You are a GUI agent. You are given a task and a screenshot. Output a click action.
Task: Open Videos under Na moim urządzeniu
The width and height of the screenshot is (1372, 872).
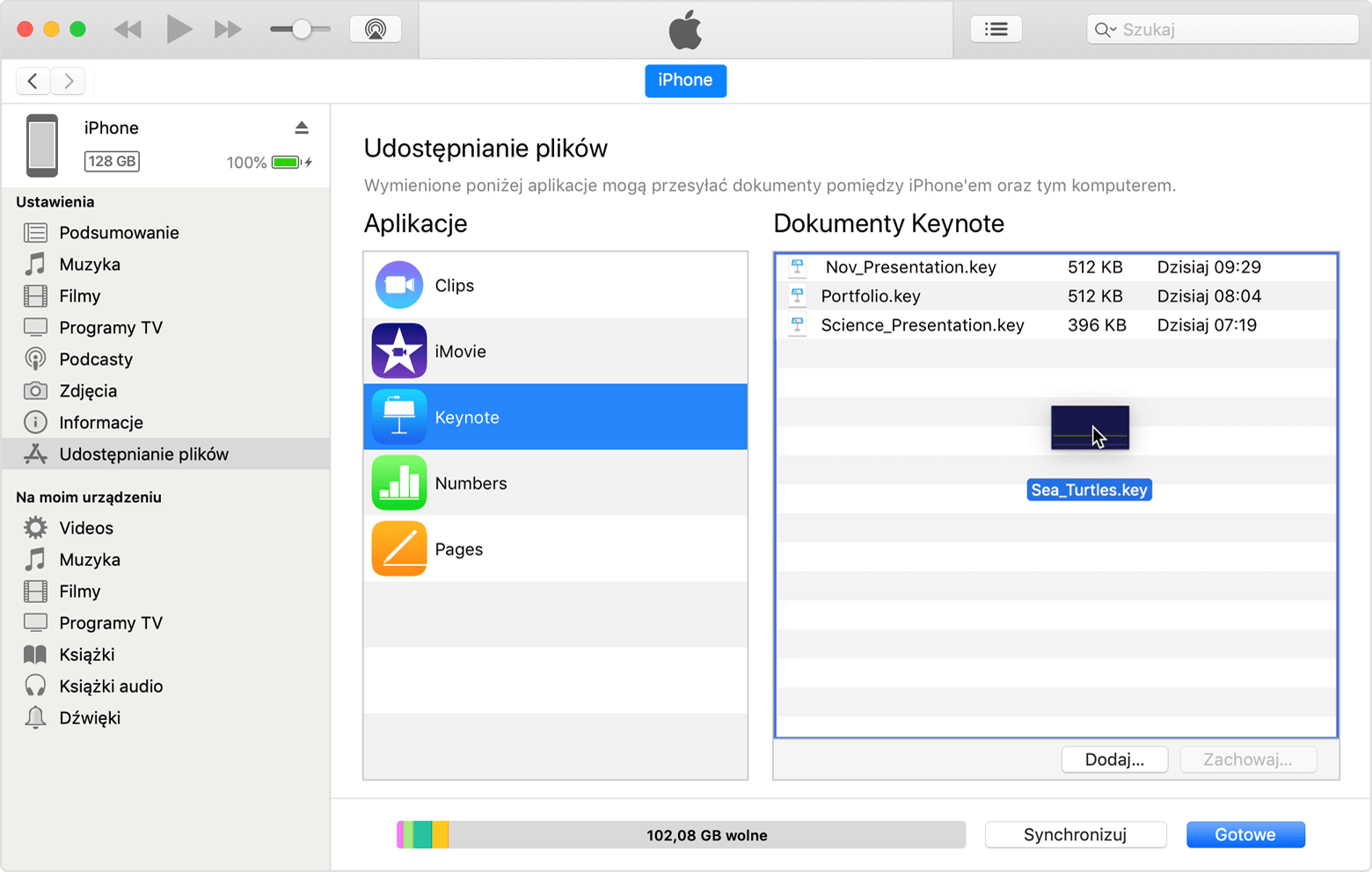click(165, 528)
